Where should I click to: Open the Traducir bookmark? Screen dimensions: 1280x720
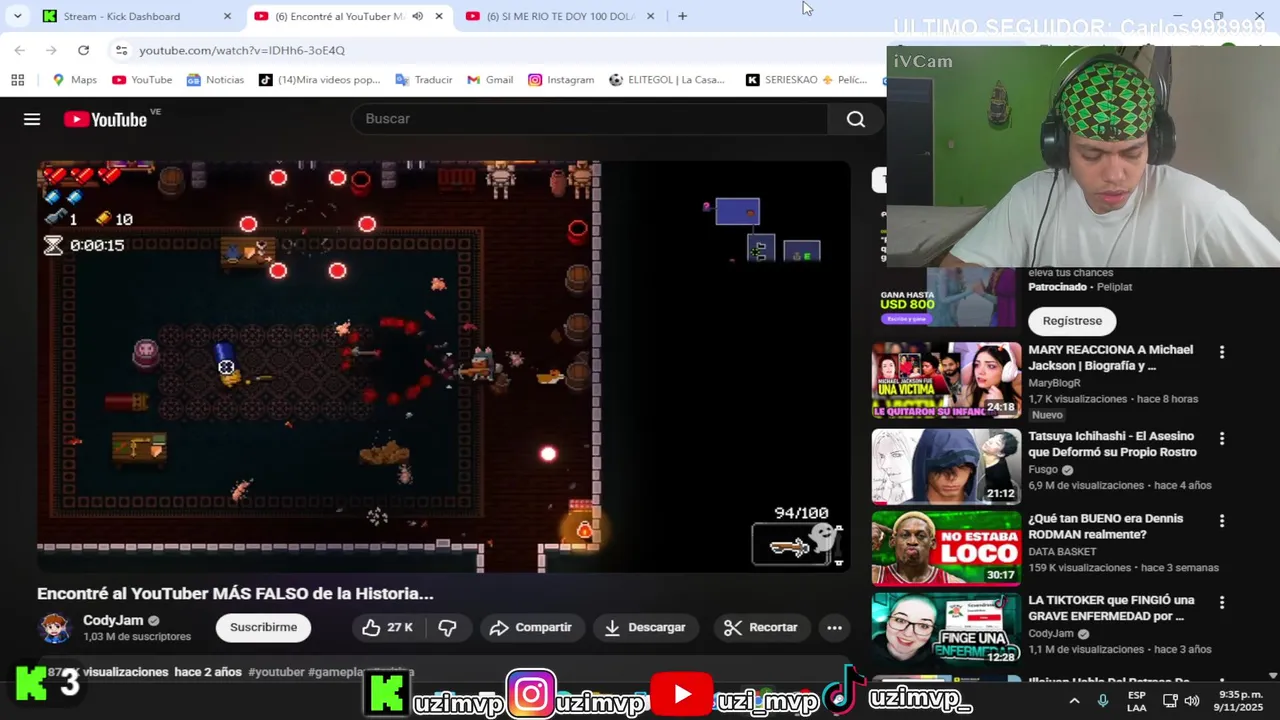pos(424,80)
